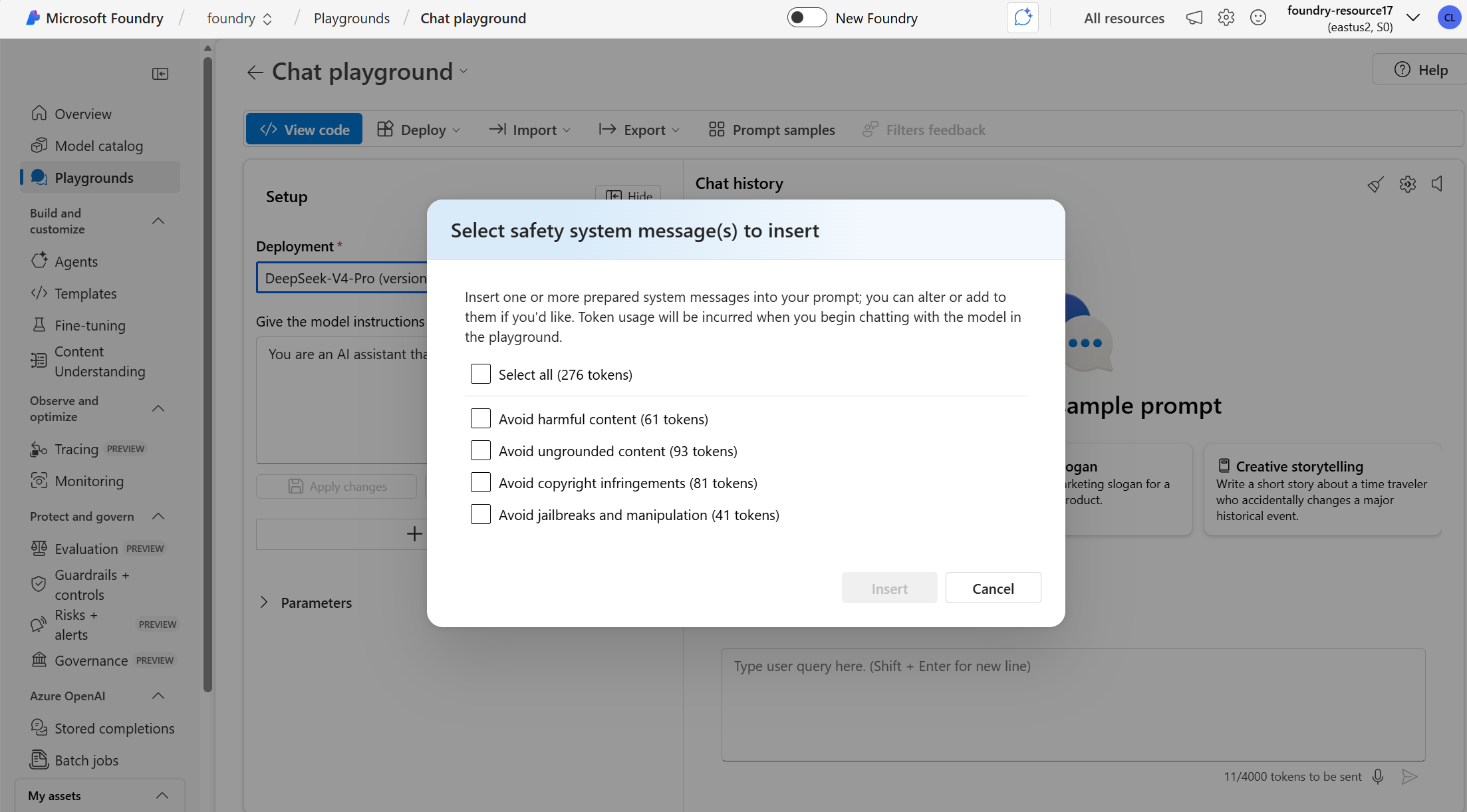Image resolution: width=1467 pixels, height=812 pixels.
Task: Check Avoid copyright infringements checkbox
Action: point(481,482)
